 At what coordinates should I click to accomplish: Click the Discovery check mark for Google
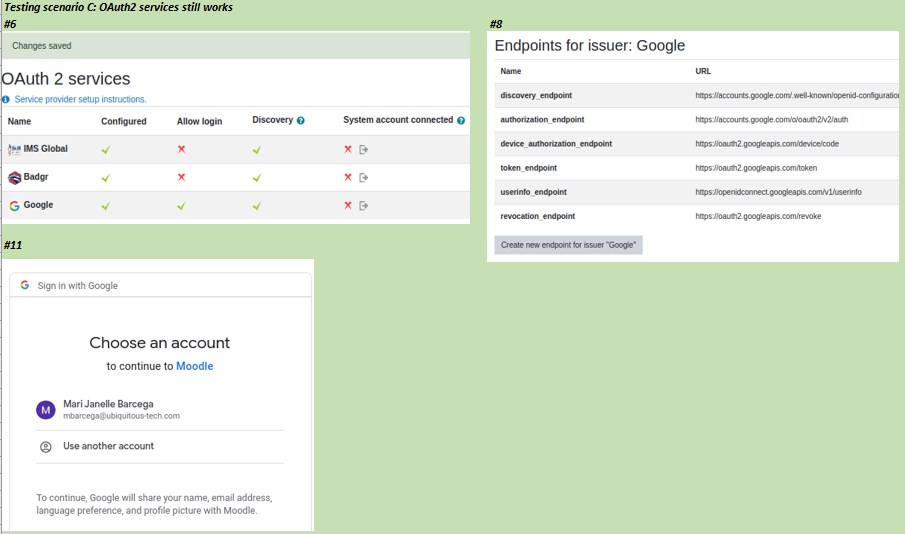(257, 206)
